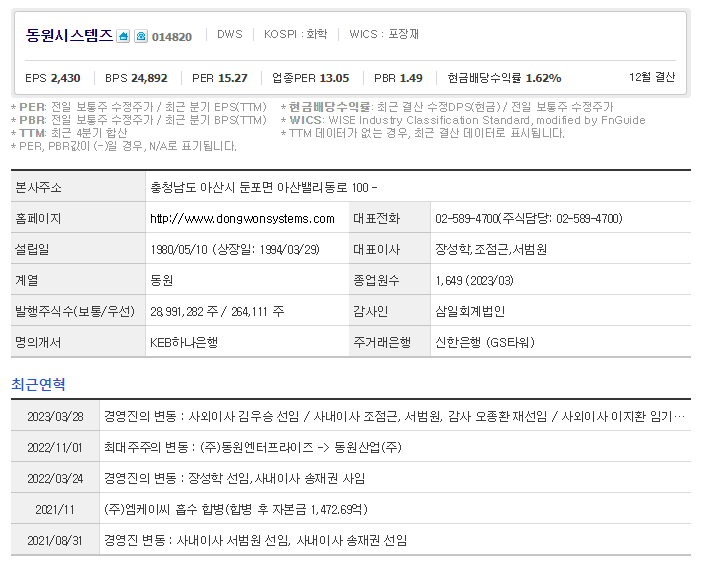This screenshot has height=569, width=701.
Task: Click the DWS label
Action: tap(230, 34)
